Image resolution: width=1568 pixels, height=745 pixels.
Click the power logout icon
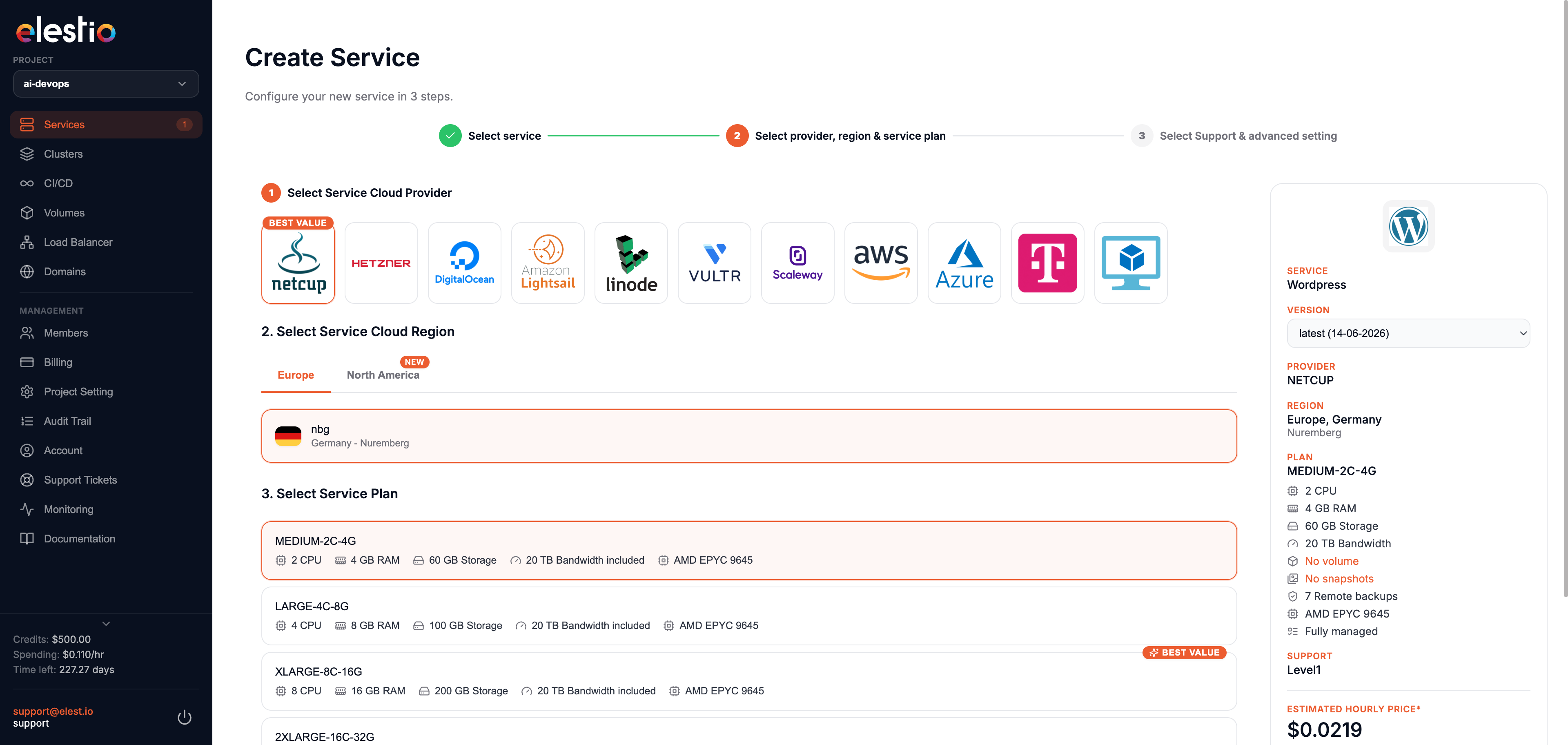click(x=185, y=718)
